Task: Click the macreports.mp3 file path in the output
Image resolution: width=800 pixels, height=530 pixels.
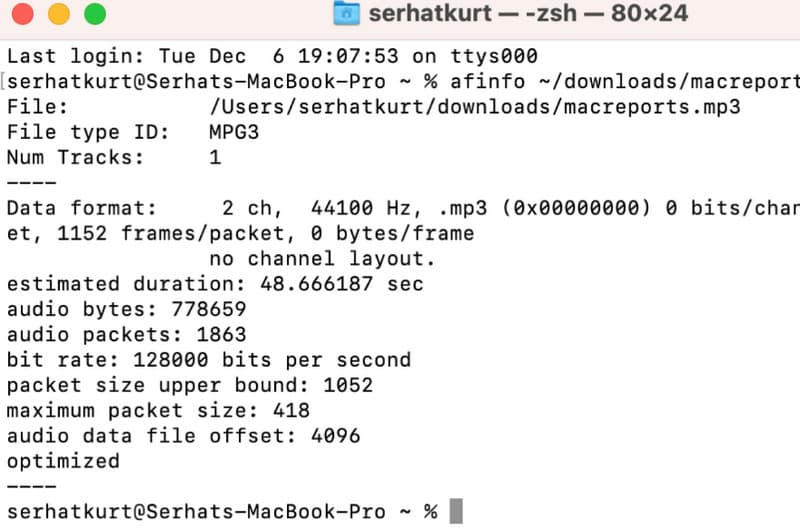Action: pyautogui.click(x=475, y=106)
